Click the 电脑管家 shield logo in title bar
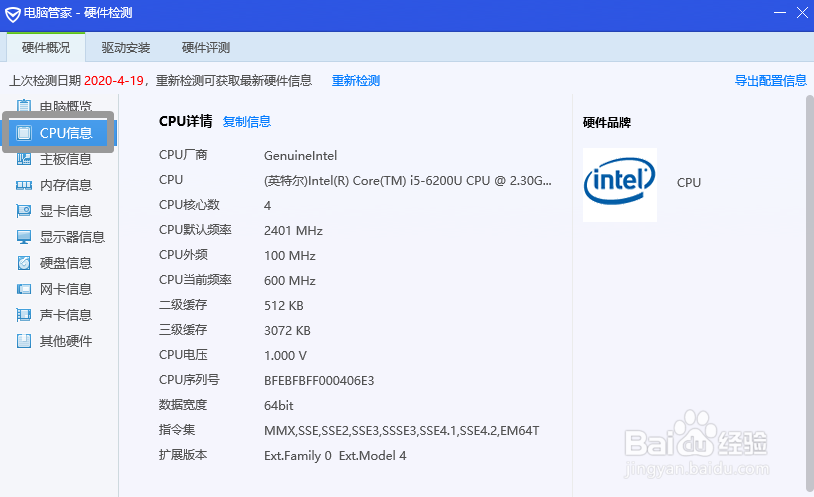This screenshot has width=814, height=497. tap(11, 13)
